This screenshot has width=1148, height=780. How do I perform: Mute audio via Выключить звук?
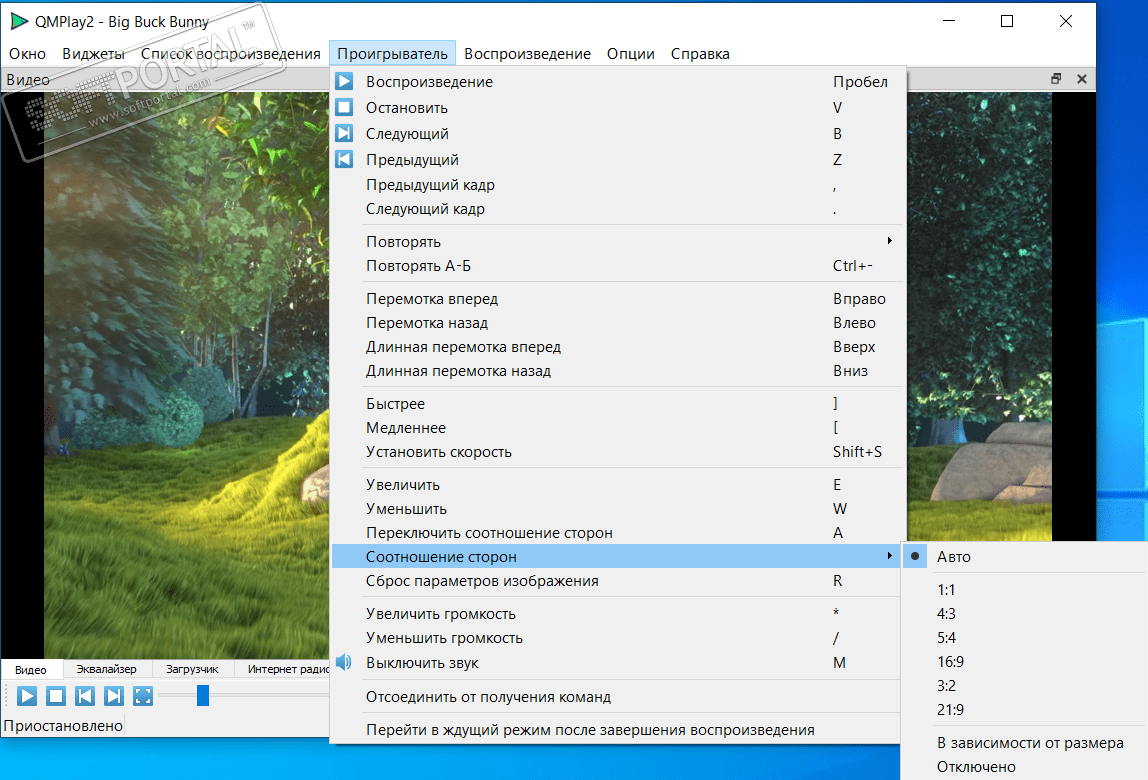pos(616,662)
